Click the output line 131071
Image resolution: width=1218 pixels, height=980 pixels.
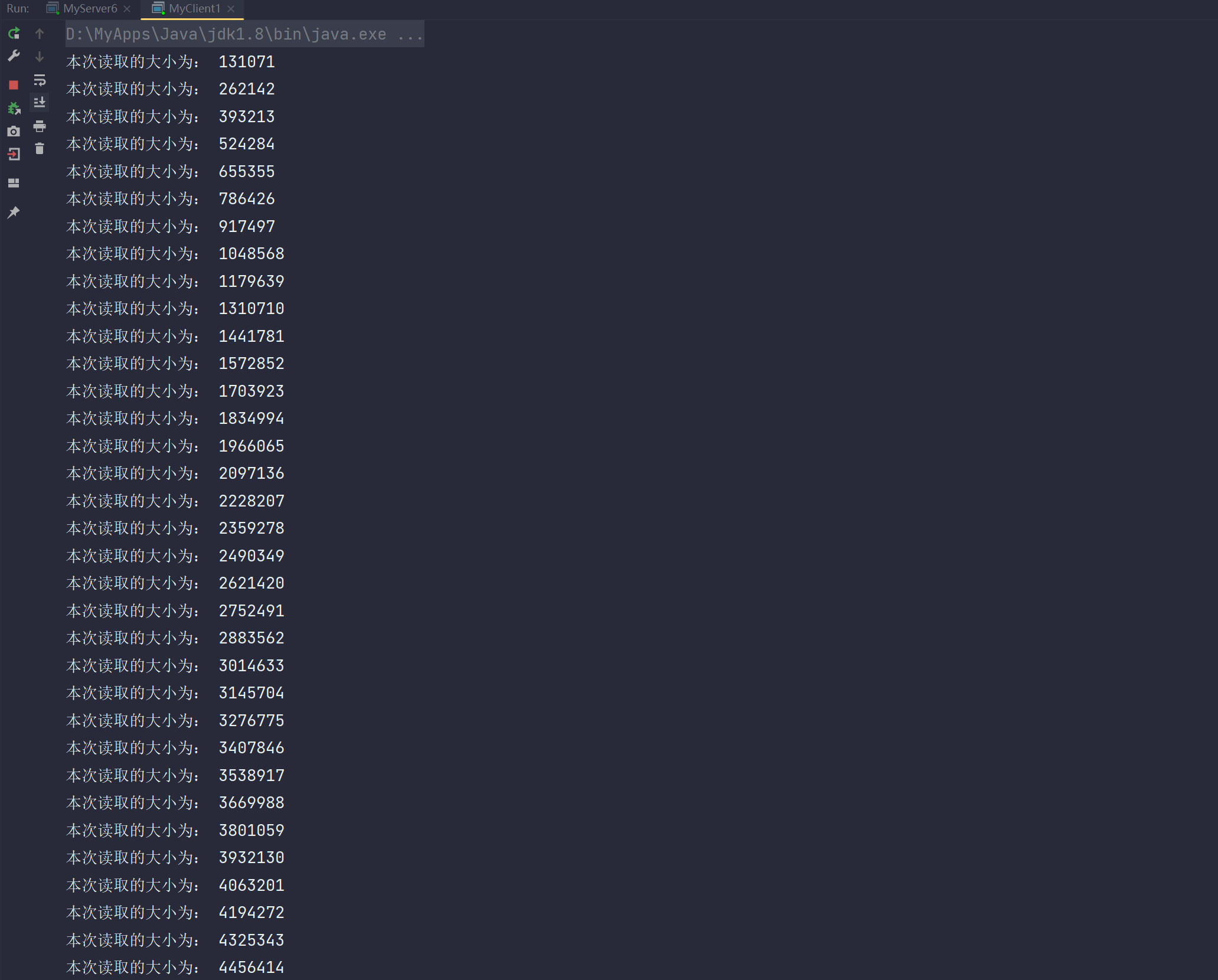171,62
